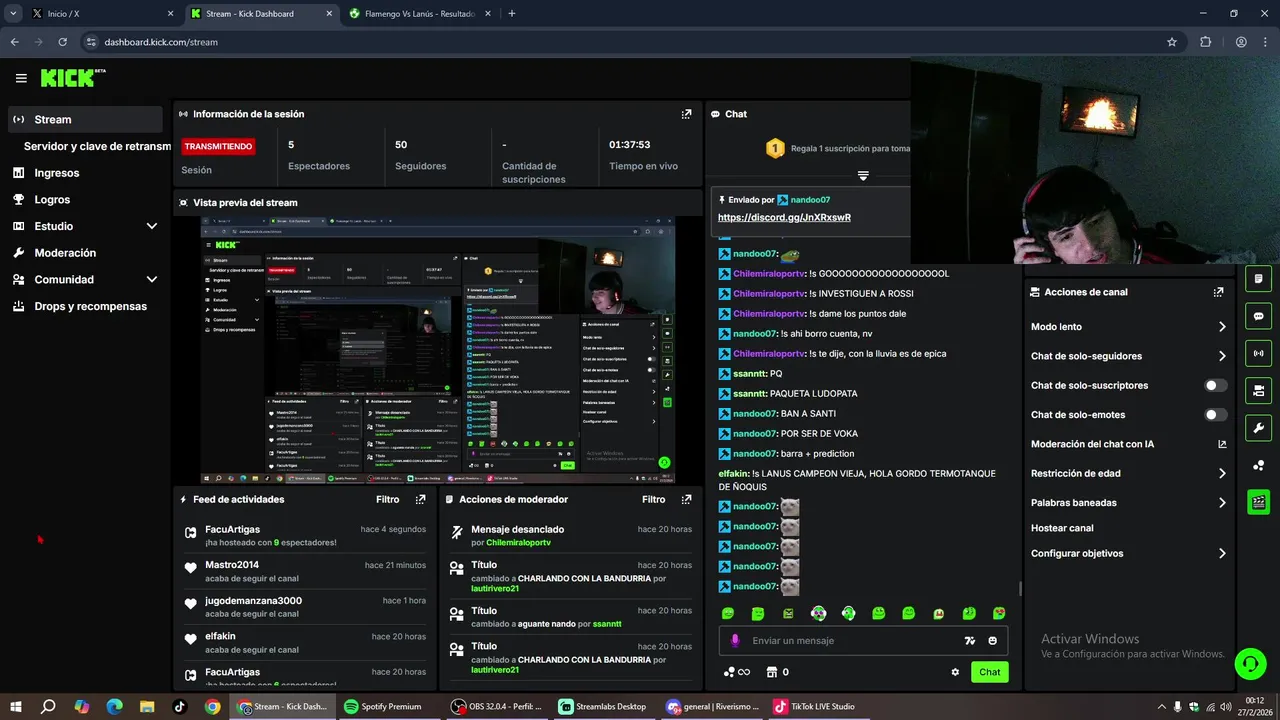Click the chat scrollbar
Image resolution: width=1280 pixels, height=720 pixels.
(x=1019, y=589)
